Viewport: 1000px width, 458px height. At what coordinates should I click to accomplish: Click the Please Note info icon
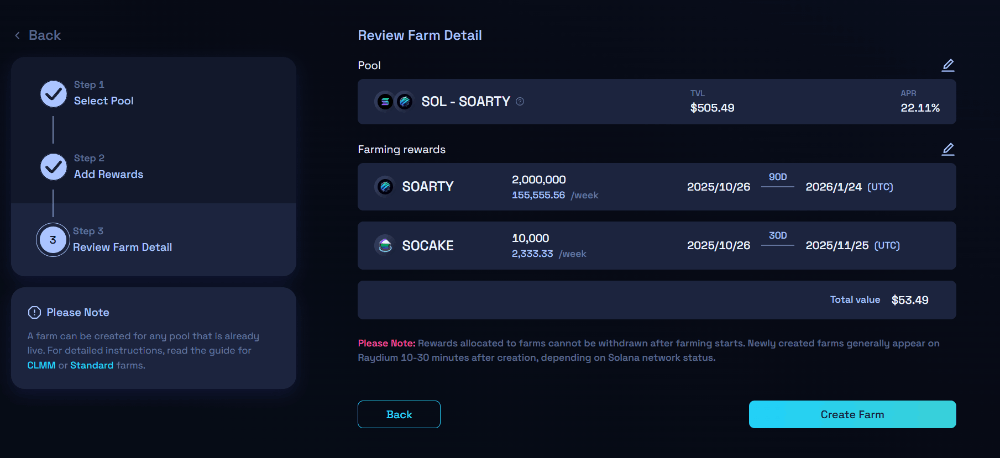point(34,312)
